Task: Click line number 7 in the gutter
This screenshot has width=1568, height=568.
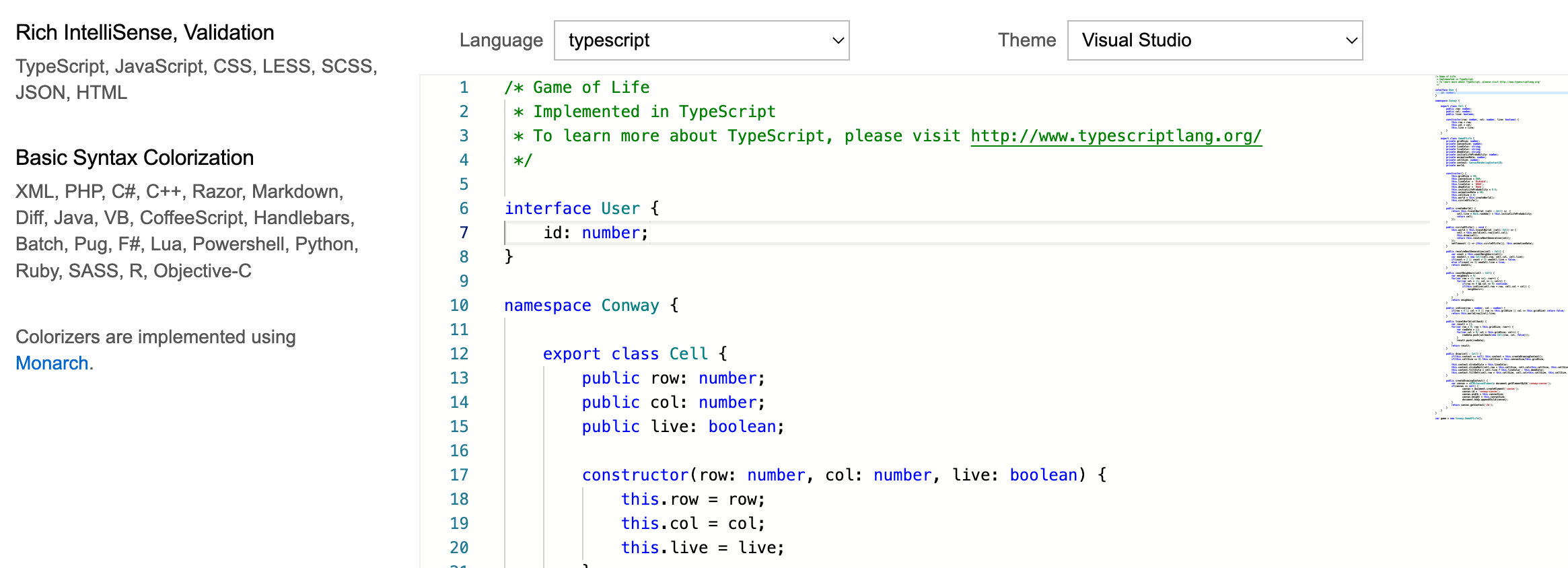Action: click(464, 233)
